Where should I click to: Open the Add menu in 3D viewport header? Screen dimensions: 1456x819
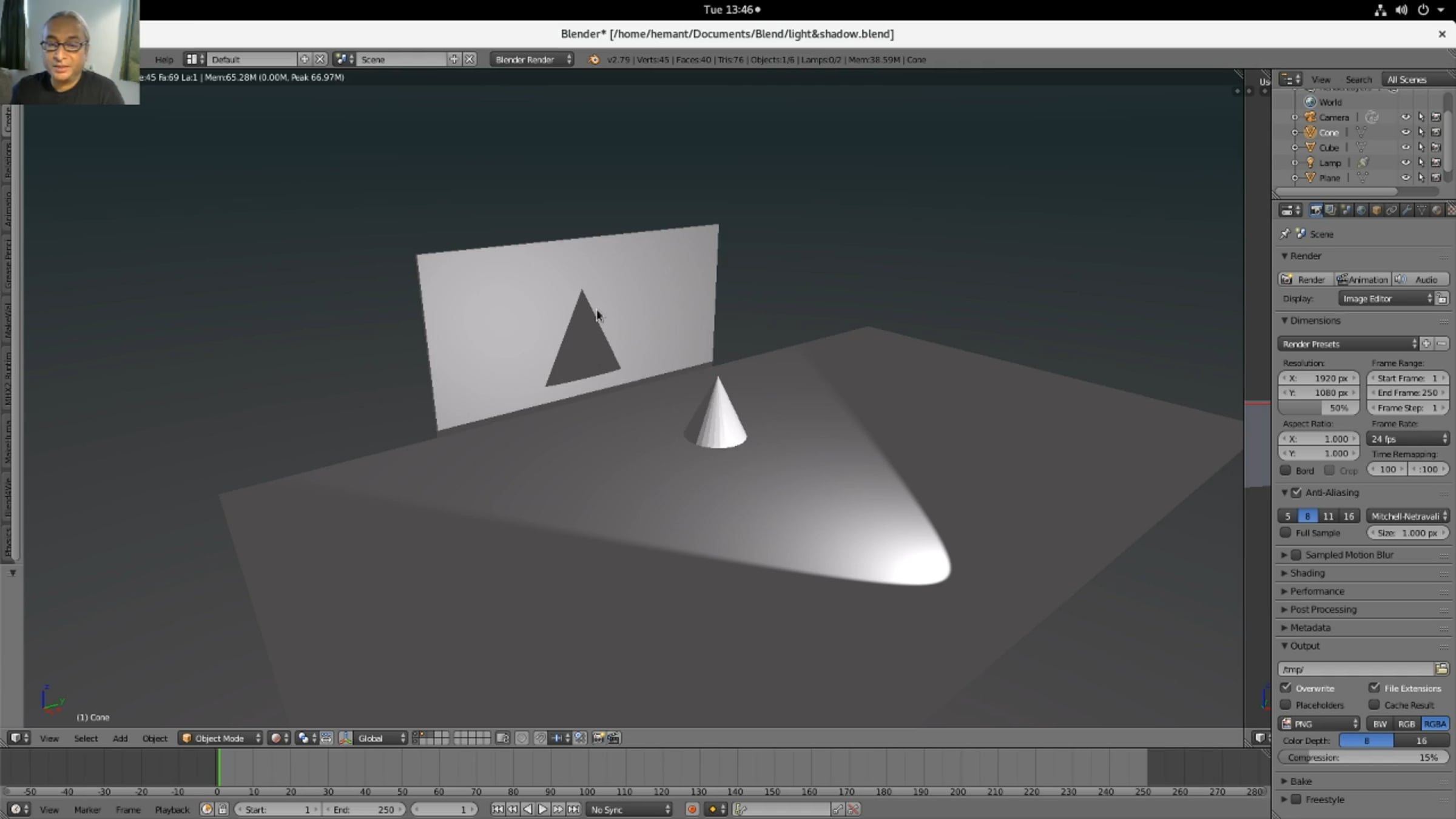(x=120, y=738)
